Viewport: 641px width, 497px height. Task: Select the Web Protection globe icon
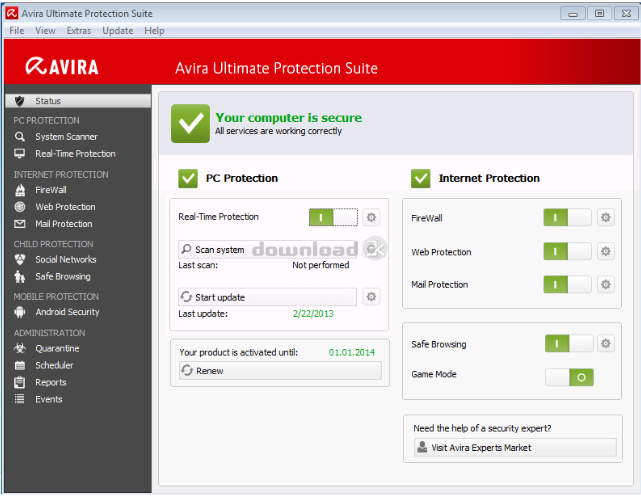click(x=19, y=207)
